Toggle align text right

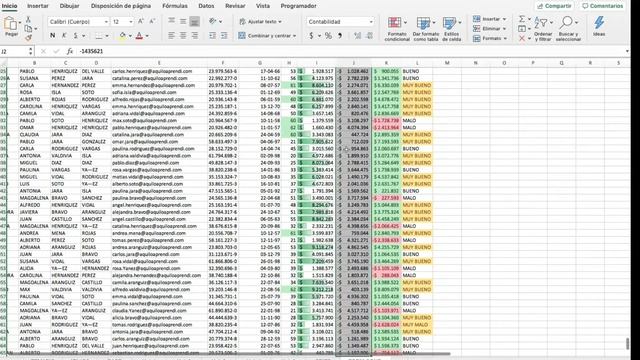click(x=194, y=36)
